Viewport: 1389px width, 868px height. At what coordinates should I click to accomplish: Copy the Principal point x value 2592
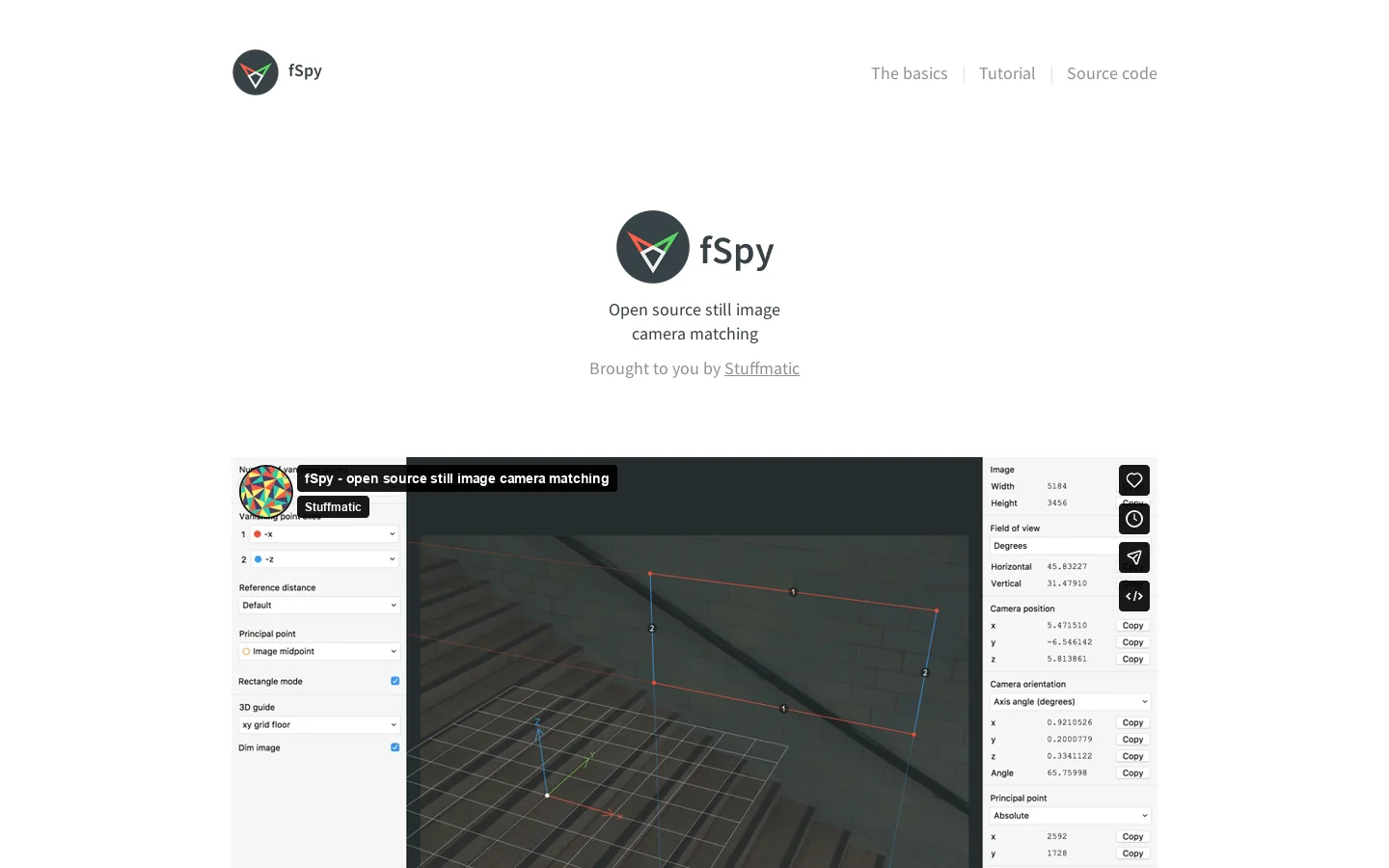[x=1133, y=837]
